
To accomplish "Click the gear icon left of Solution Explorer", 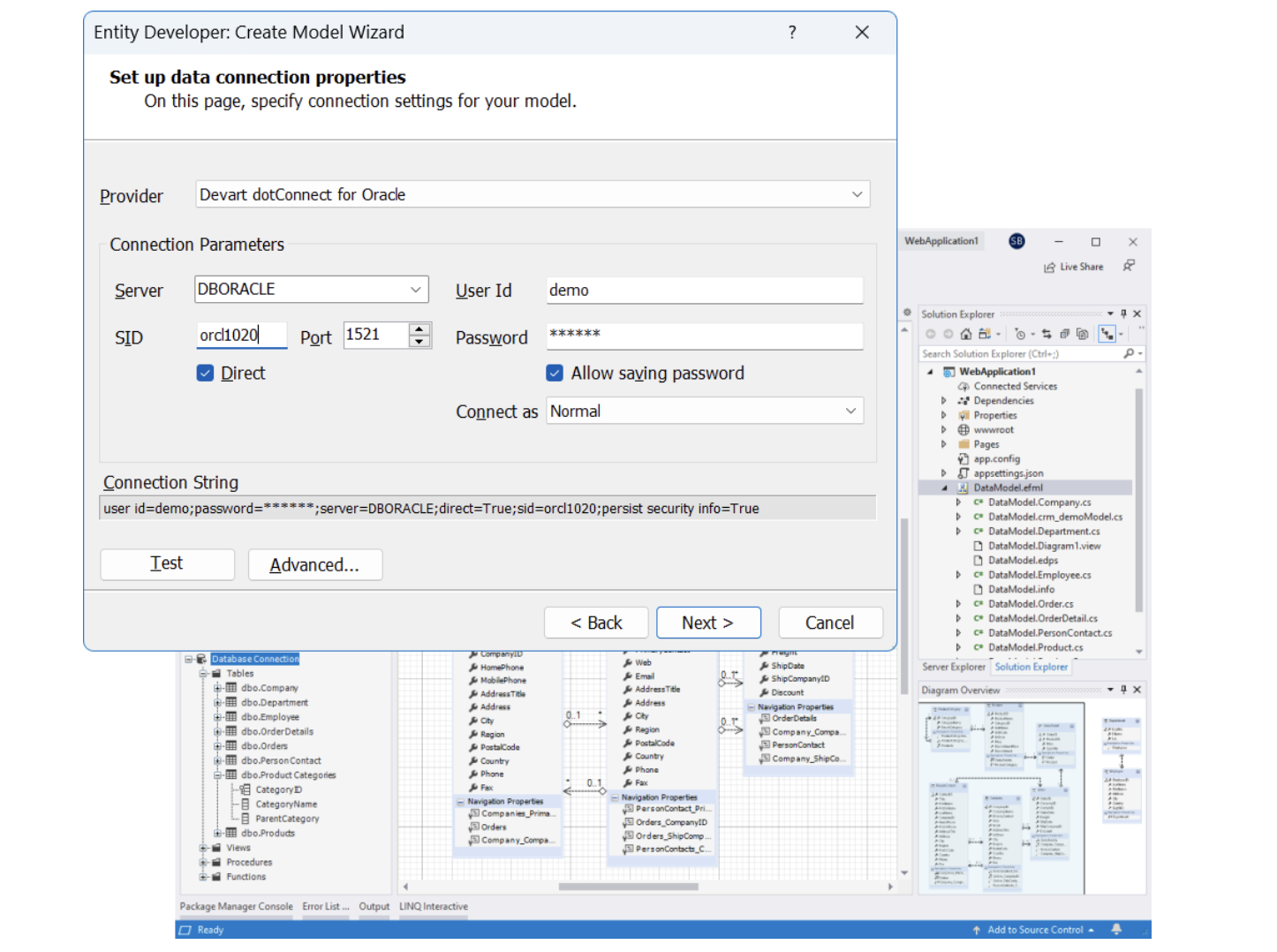I will point(907,313).
